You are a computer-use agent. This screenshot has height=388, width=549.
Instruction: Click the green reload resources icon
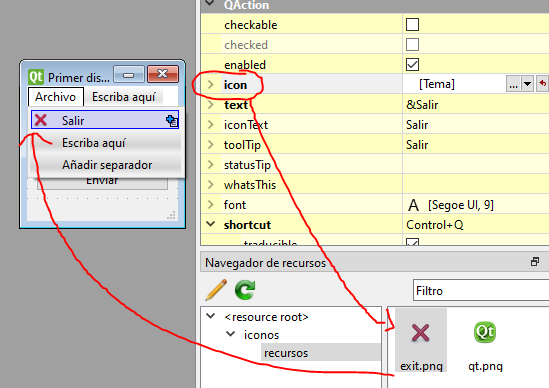pyautogui.click(x=245, y=290)
